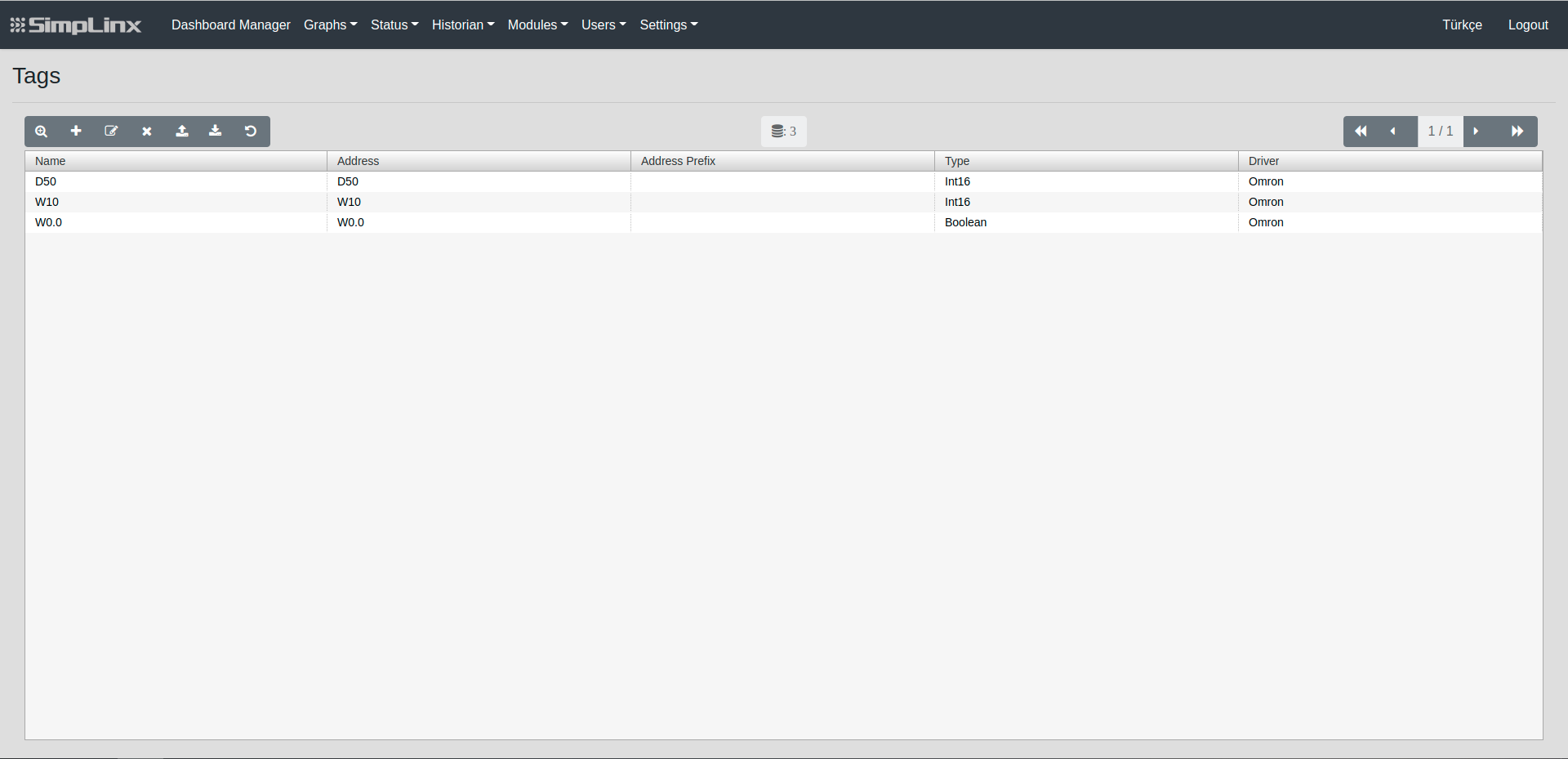Image resolution: width=1568 pixels, height=759 pixels.
Task: Click the download tags icon
Action: pyautogui.click(x=216, y=132)
